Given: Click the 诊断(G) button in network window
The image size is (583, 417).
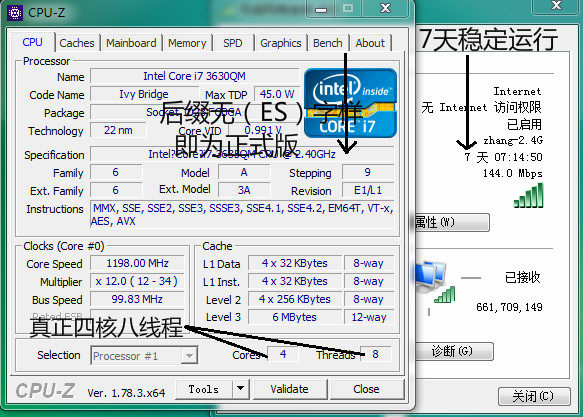Looking at the screenshot, I should 452,351.
